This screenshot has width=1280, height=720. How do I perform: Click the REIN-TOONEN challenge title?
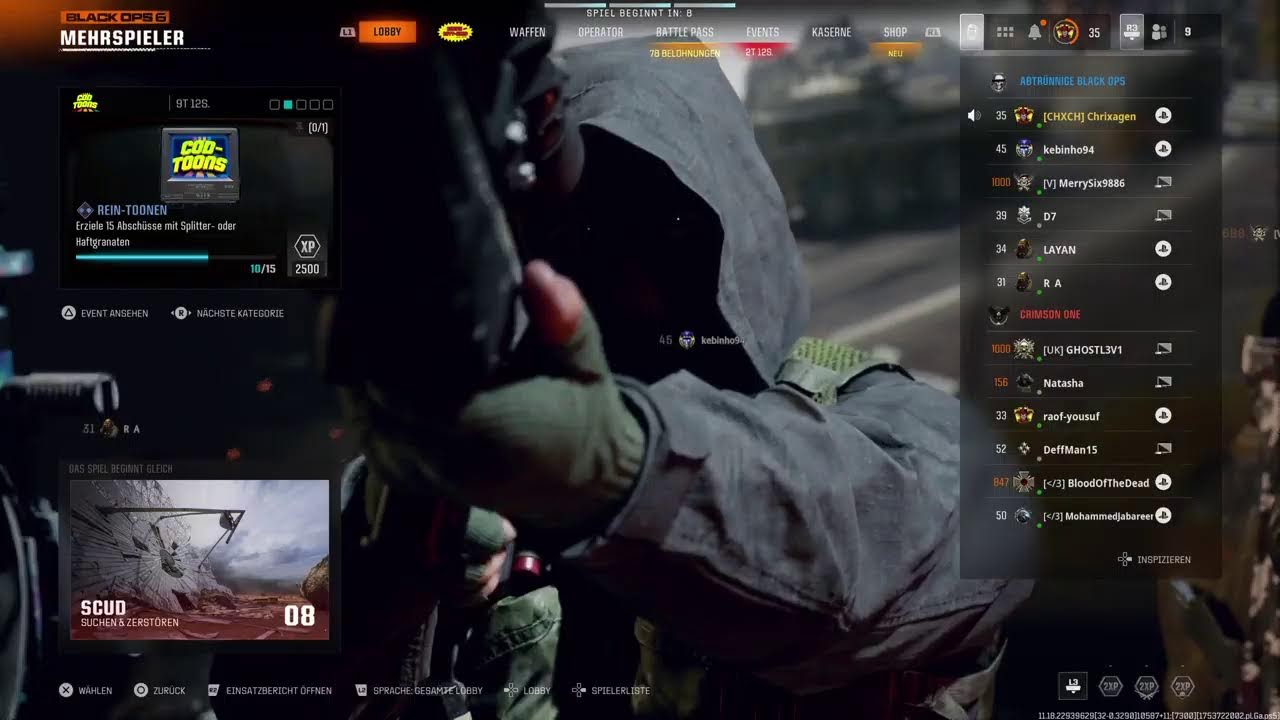coord(132,210)
